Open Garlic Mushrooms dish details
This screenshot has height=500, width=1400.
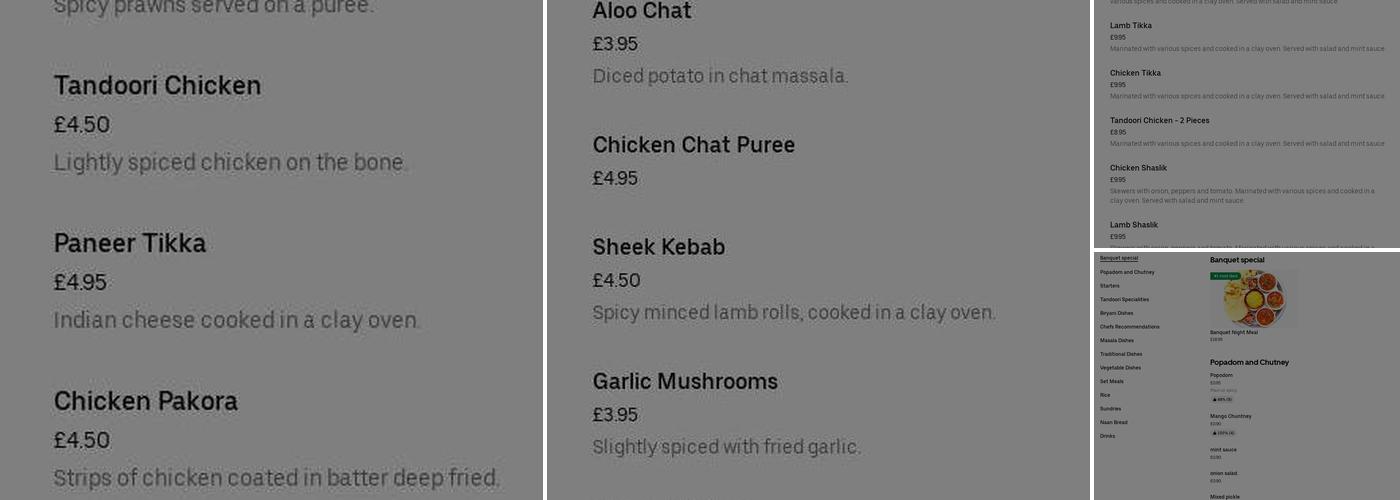[685, 382]
